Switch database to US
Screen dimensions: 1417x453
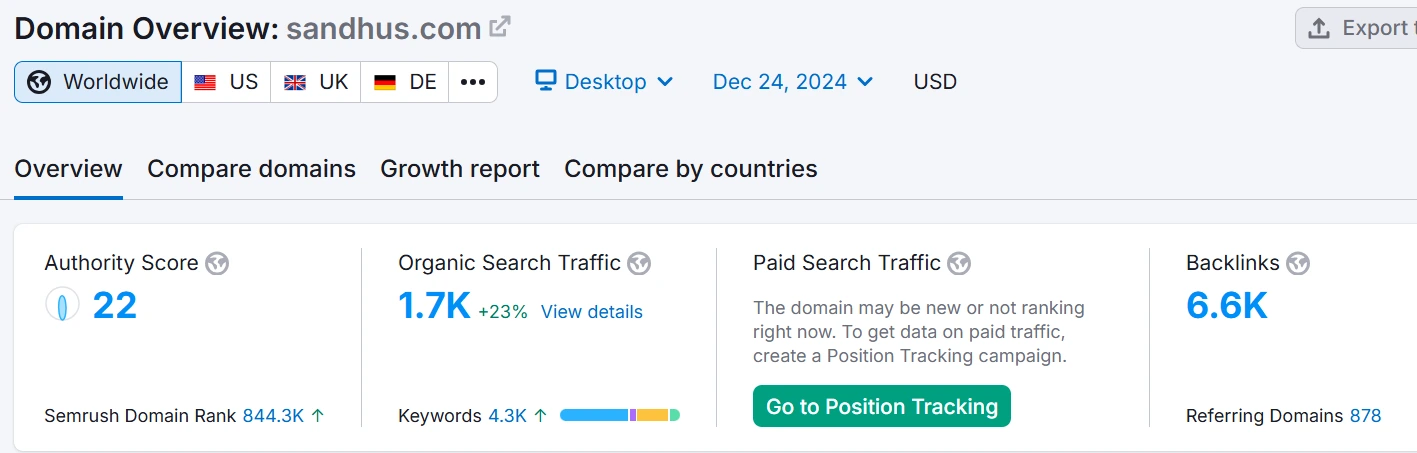coord(226,82)
